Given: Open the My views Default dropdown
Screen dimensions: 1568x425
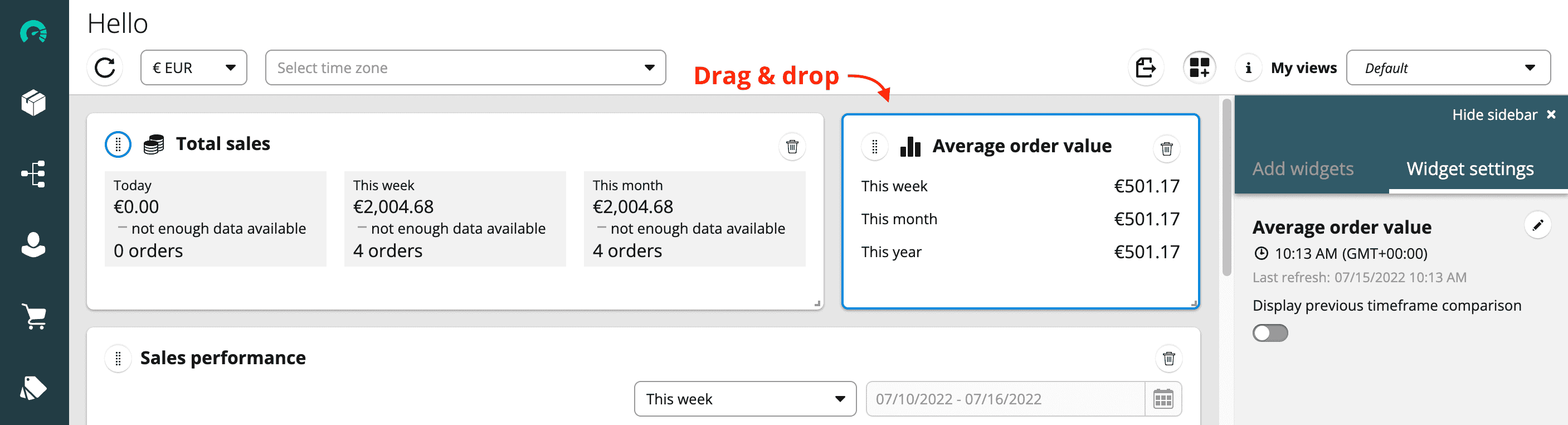Looking at the screenshot, I should [1448, 67].
